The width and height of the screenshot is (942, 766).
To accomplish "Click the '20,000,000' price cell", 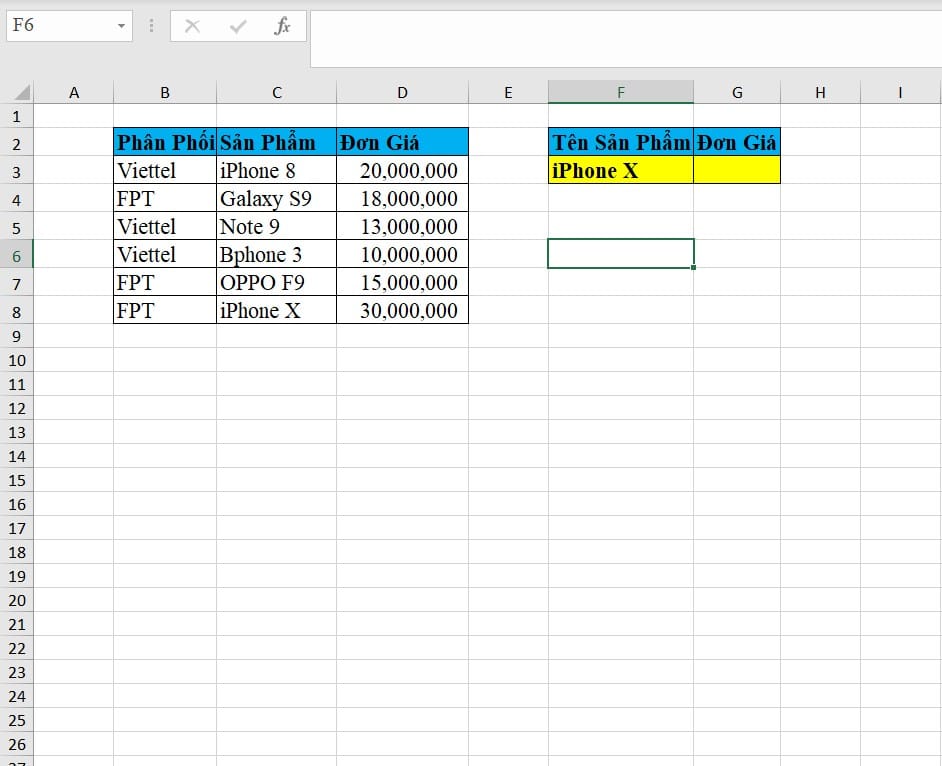I will coord(402,170).
